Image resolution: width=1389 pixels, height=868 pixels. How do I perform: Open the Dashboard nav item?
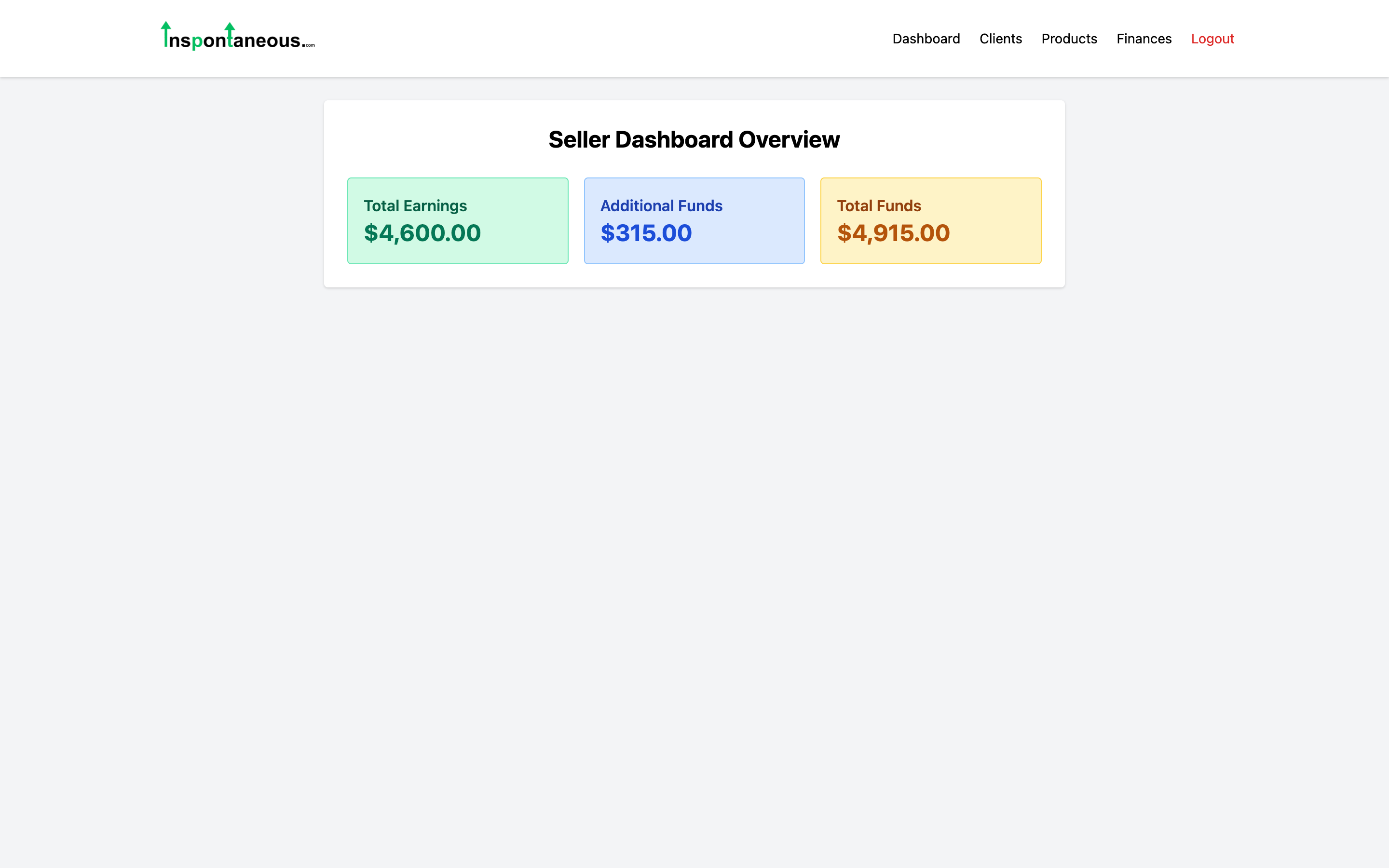tap(926, 39)
